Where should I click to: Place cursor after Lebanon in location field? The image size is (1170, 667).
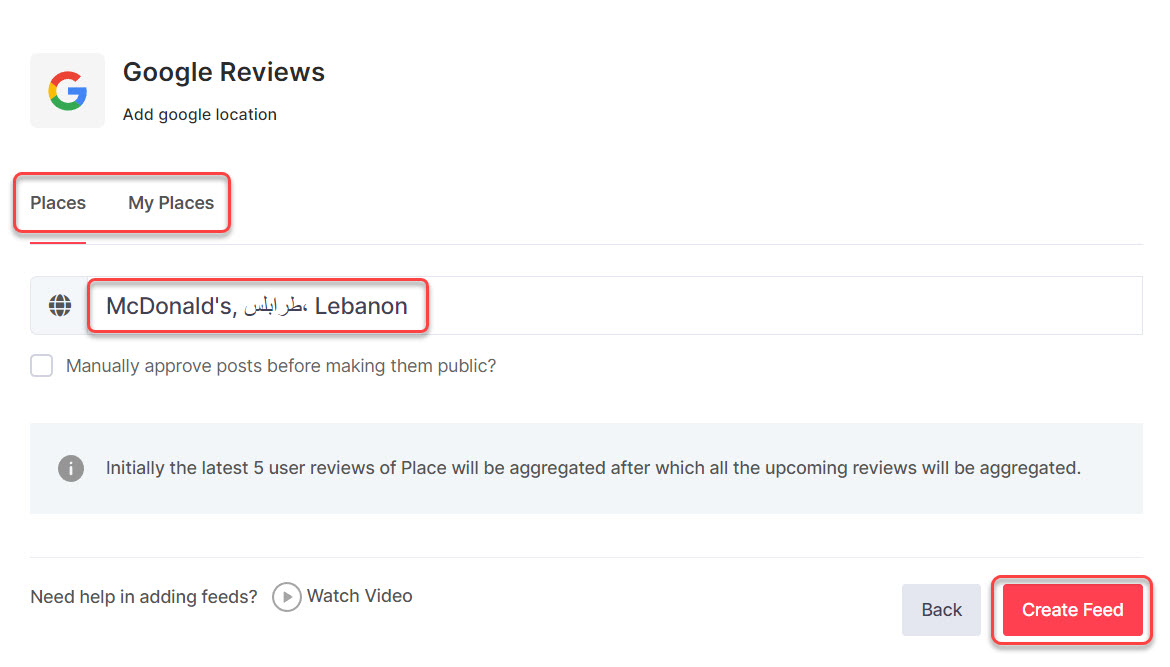409,306
